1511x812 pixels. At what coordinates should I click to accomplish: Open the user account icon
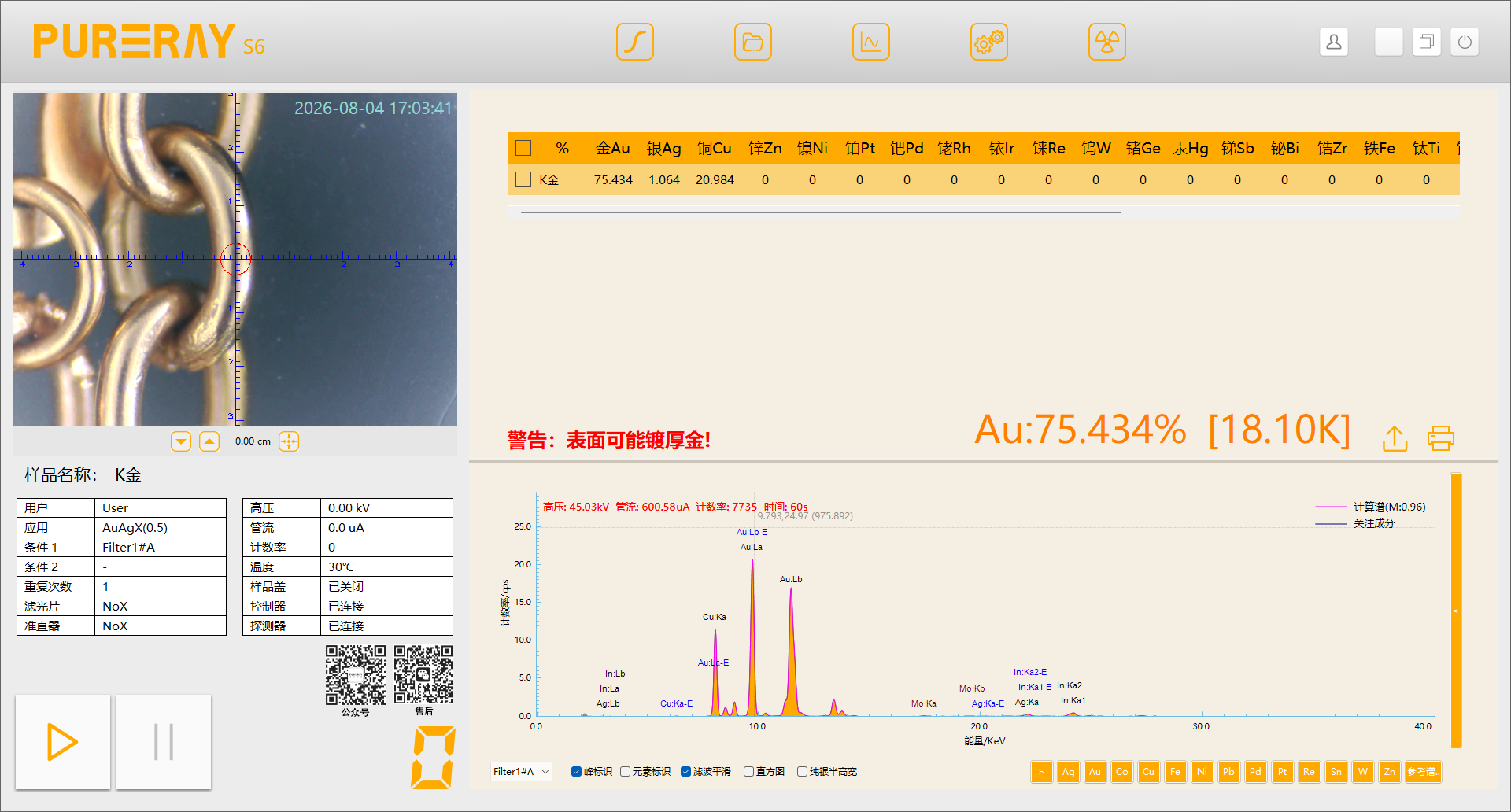(x=1334, y=42)
